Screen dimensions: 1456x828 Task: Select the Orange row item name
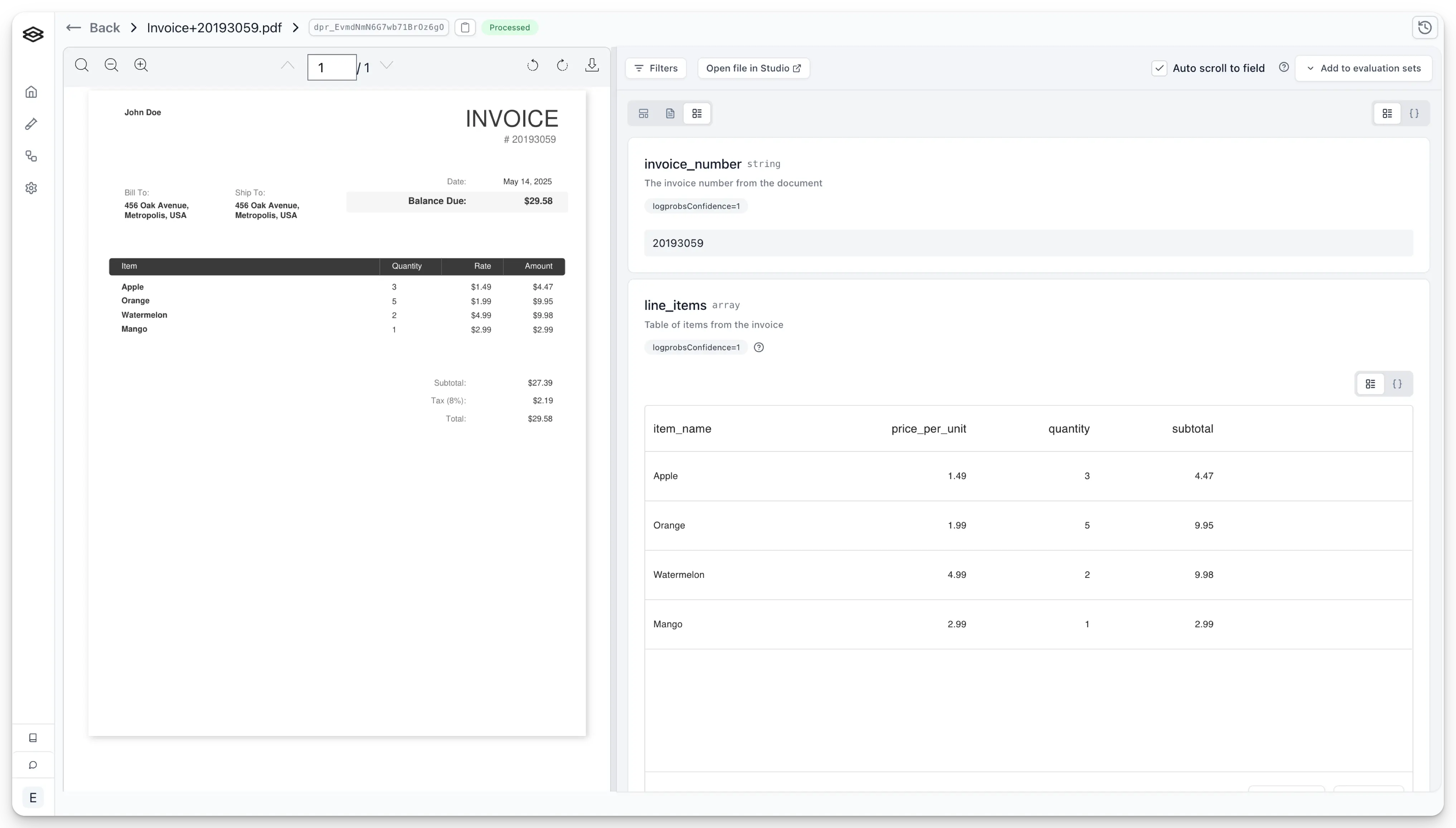[x=669, y=525]
